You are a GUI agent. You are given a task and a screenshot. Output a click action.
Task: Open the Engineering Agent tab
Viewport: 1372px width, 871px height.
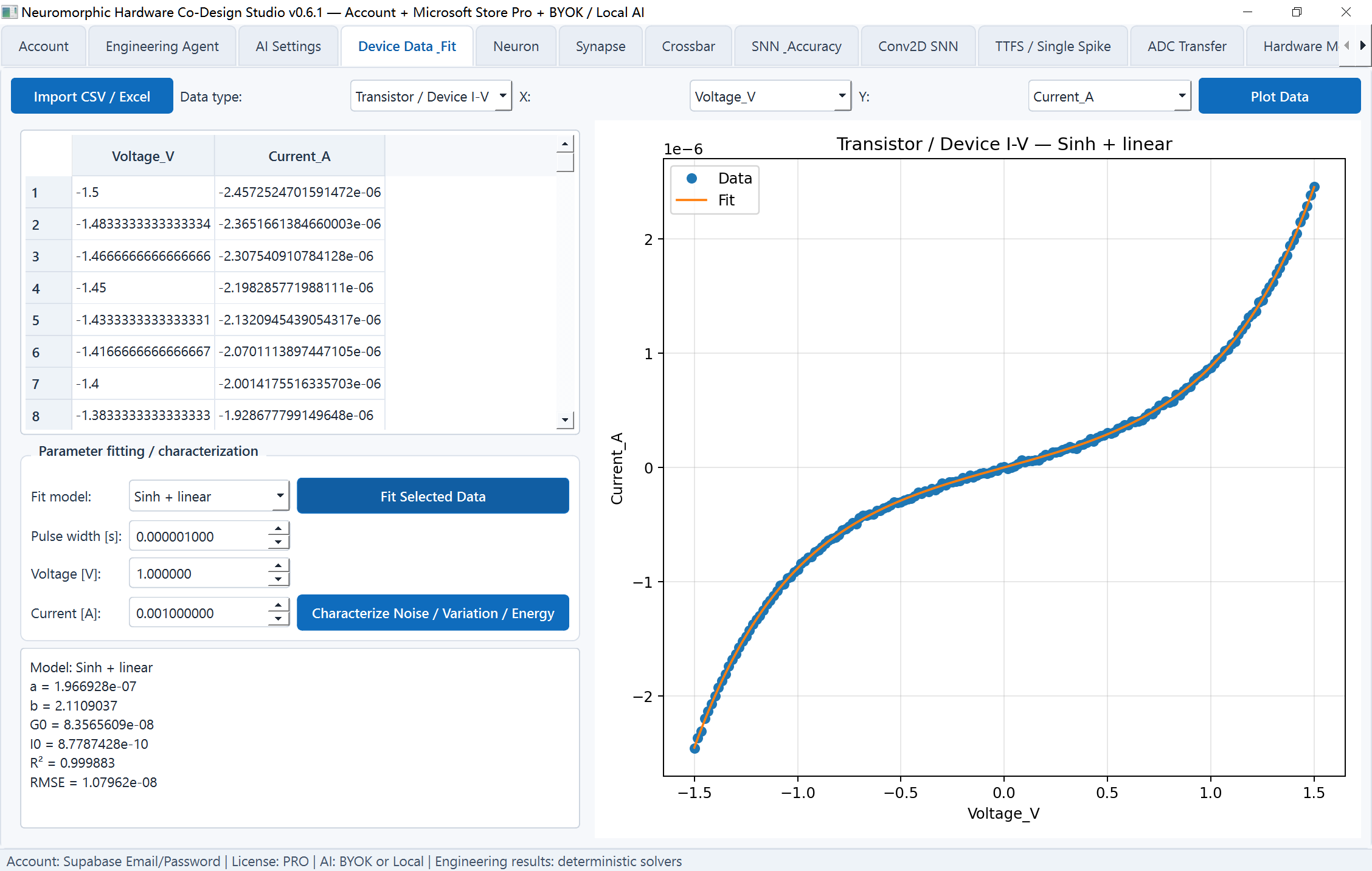tap(162, 47)
